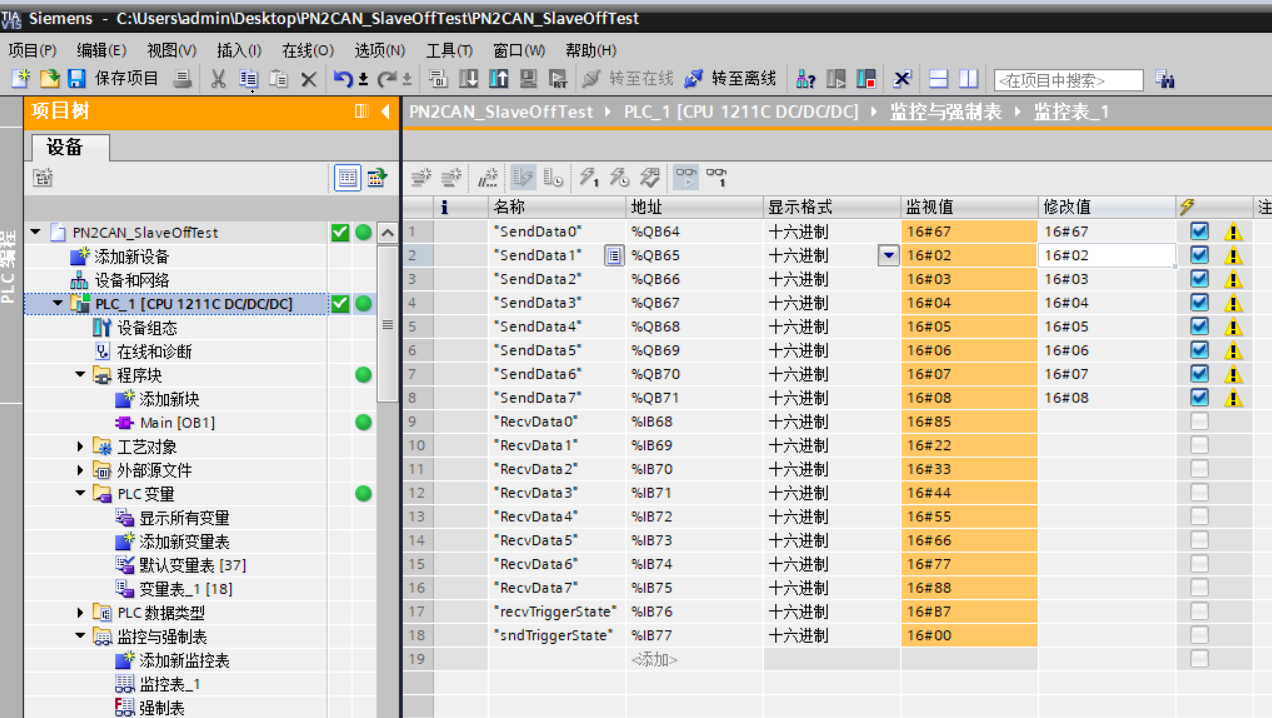Click the cut scissors icon
This screenshot has height=718, width=1272.
218,79
